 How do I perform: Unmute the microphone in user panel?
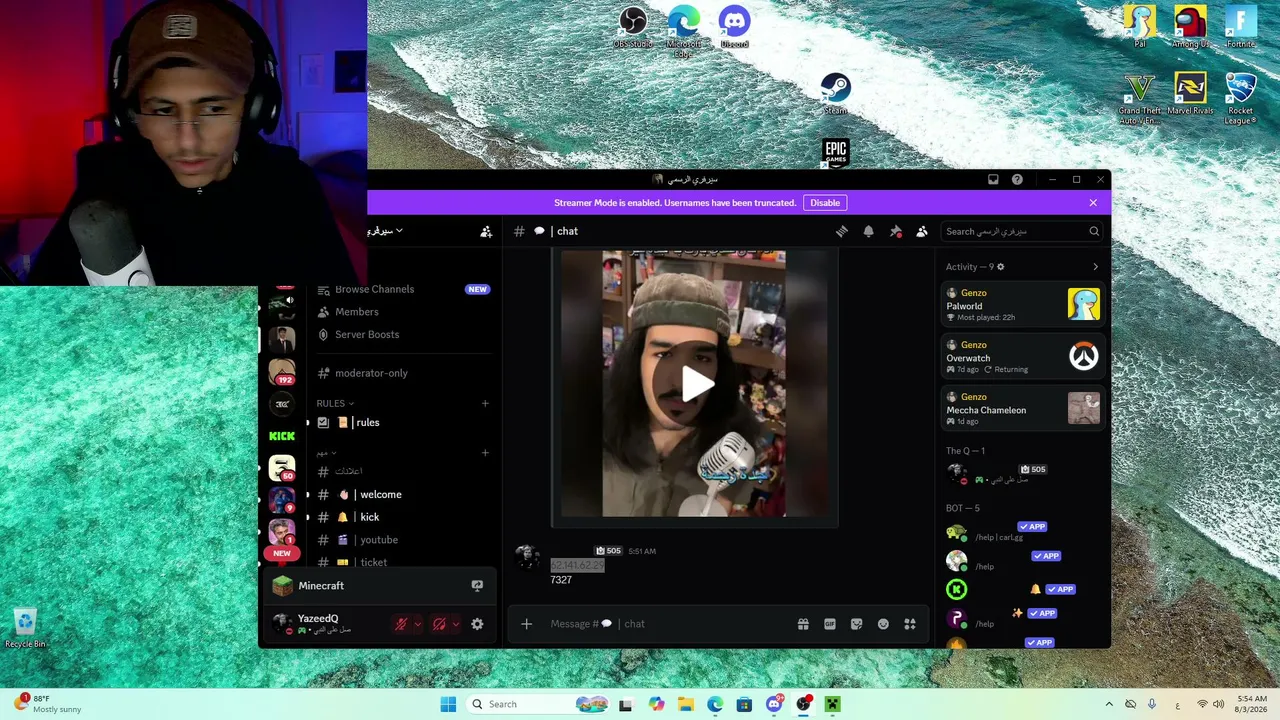[x=401, y=624]
